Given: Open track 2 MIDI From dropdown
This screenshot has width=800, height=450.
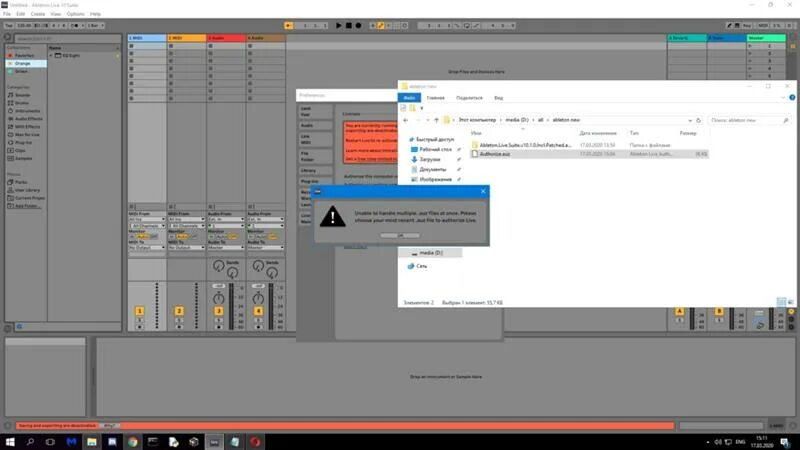Looking at the screenshot, I should (187, 219).
